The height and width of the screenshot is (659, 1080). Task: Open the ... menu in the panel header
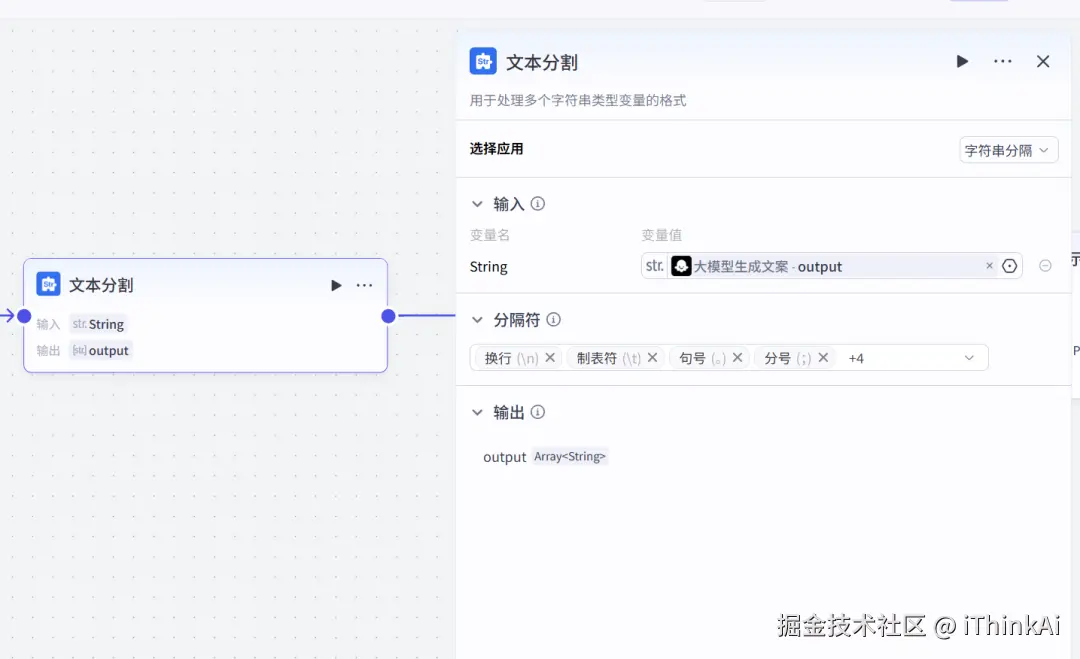(1002, 61)
